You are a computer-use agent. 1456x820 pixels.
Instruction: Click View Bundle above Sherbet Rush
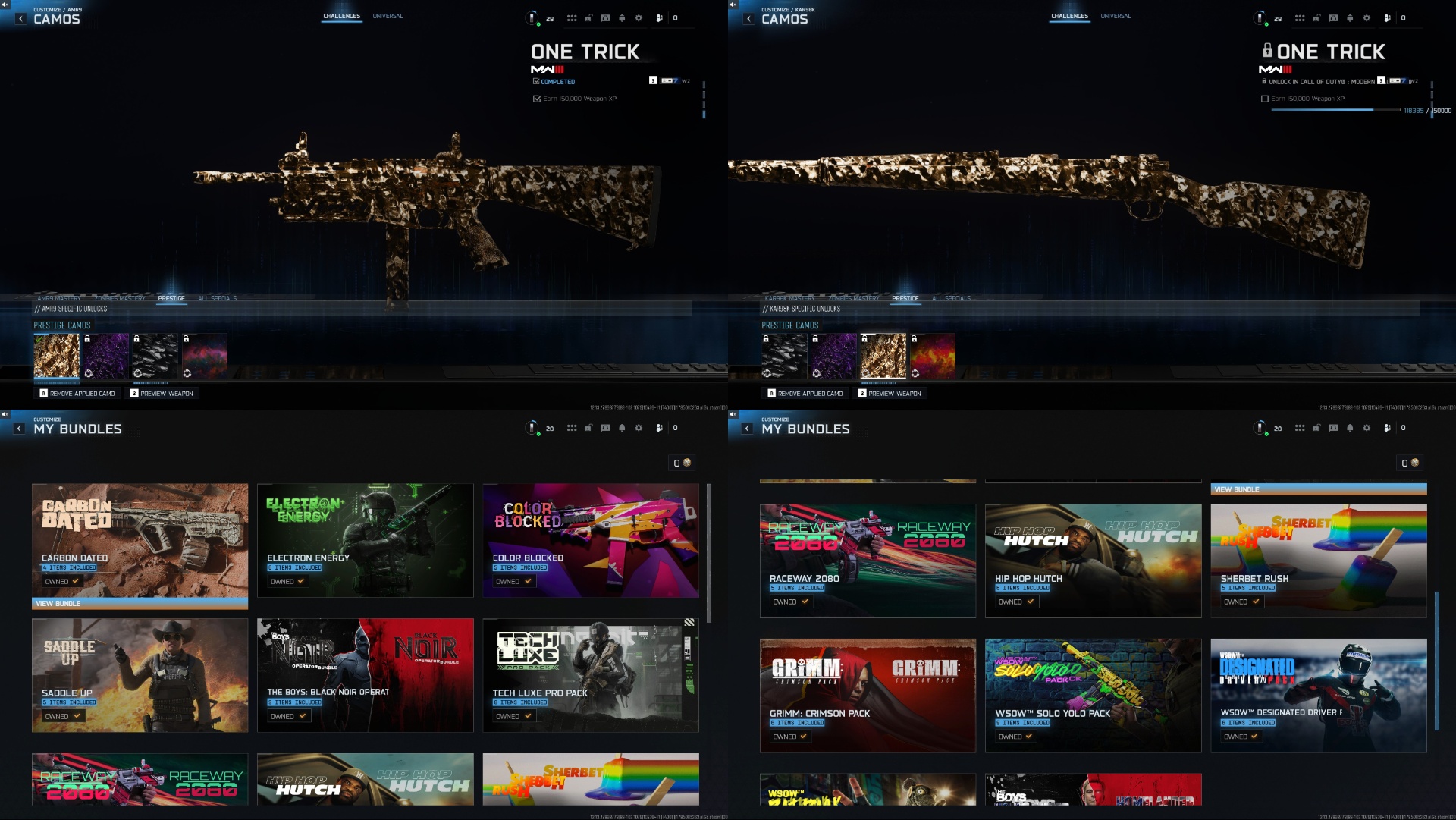coord(1319,489)
